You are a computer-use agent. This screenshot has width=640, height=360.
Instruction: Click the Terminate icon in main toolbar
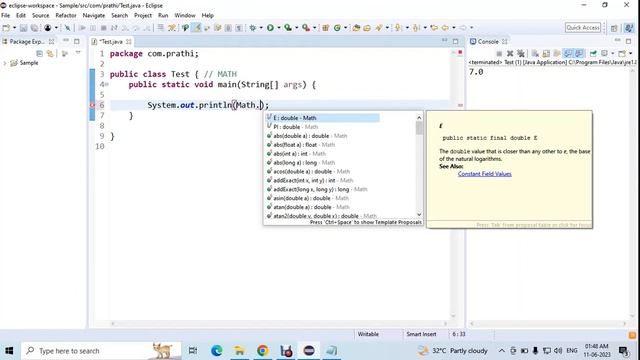tap(104, 28)
